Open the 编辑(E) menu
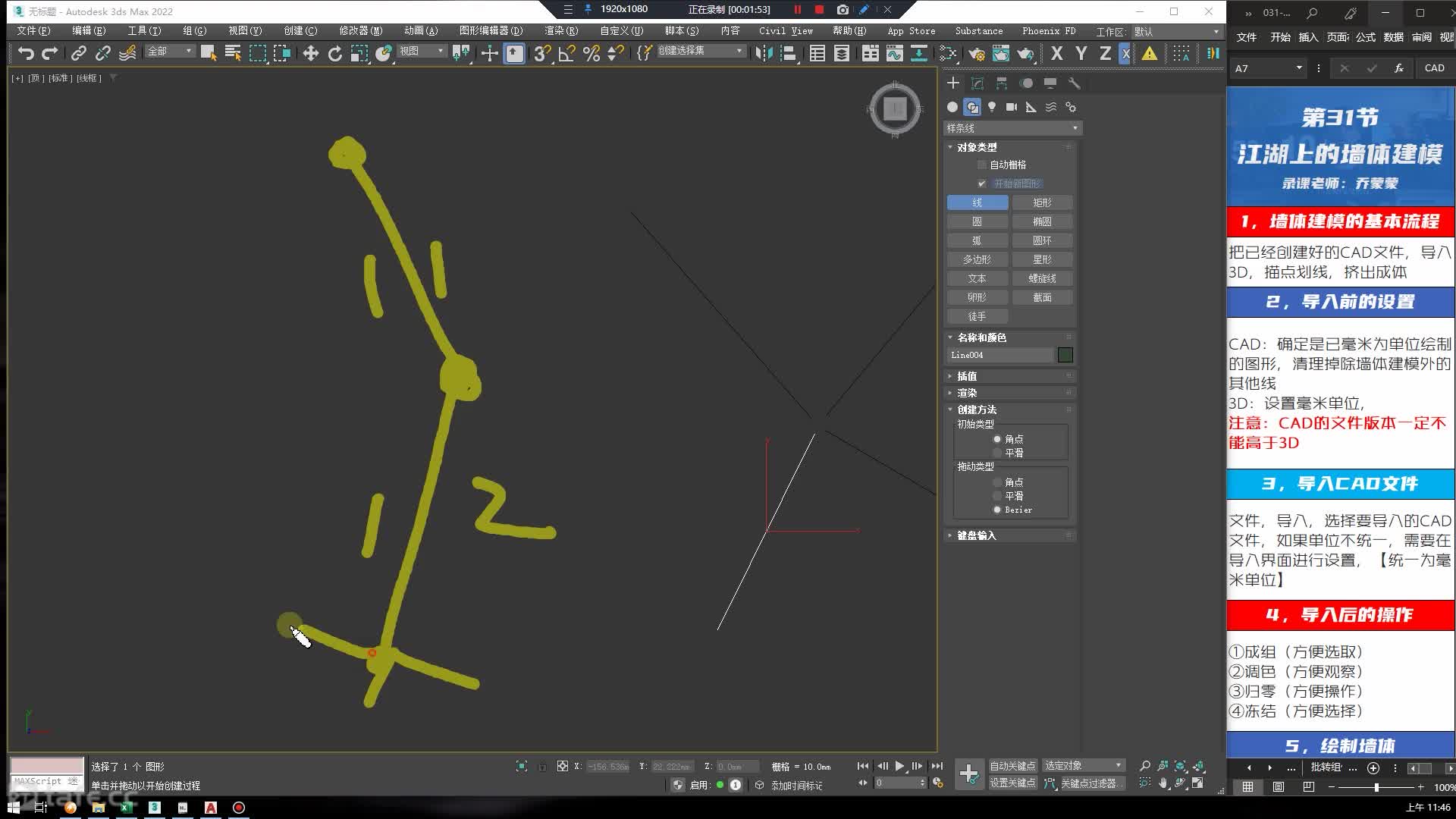Screen dimensions: 1456x819 click(89, 31)
